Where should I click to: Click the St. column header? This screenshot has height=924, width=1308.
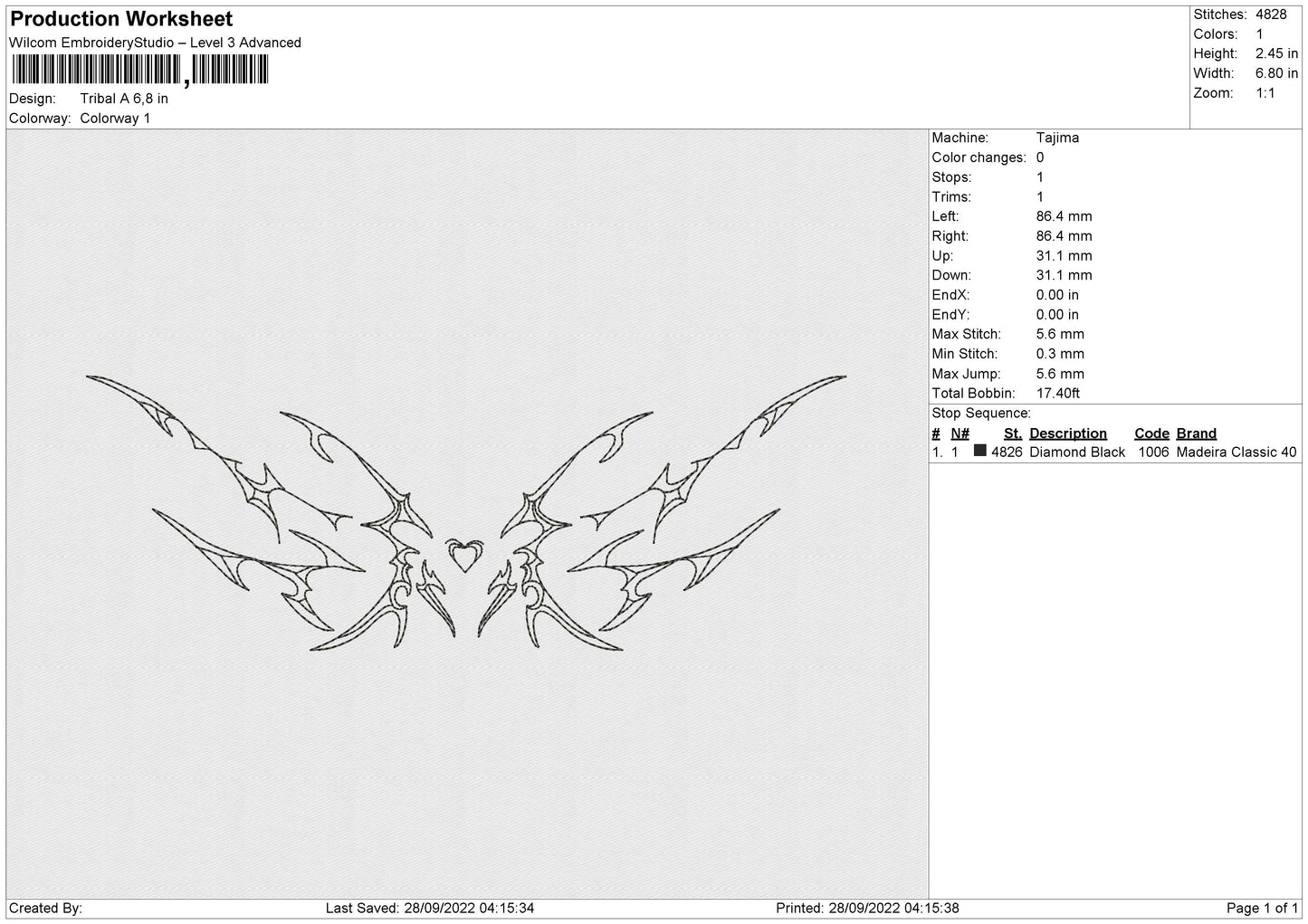tap(1013, 433)
